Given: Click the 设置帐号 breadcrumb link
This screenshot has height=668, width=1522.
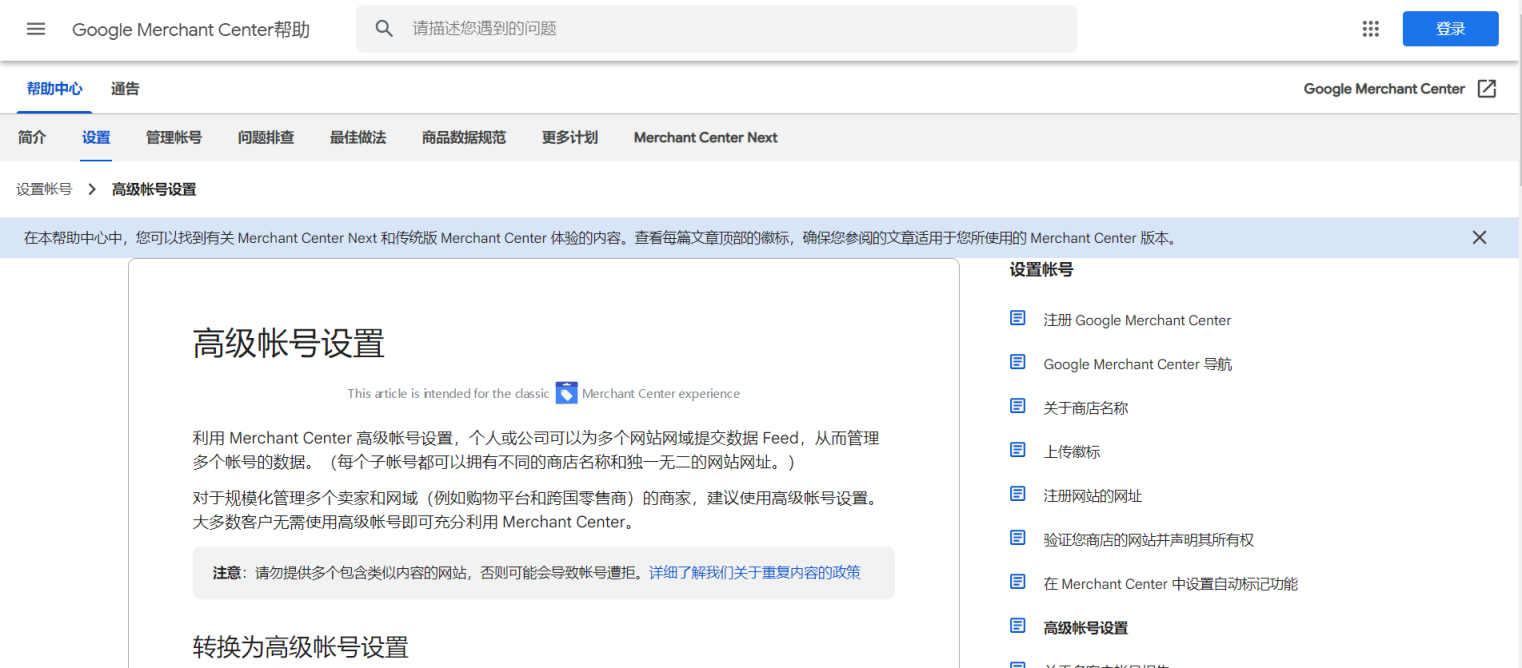Looking at the screenshot, I should [x=44, y=188].
